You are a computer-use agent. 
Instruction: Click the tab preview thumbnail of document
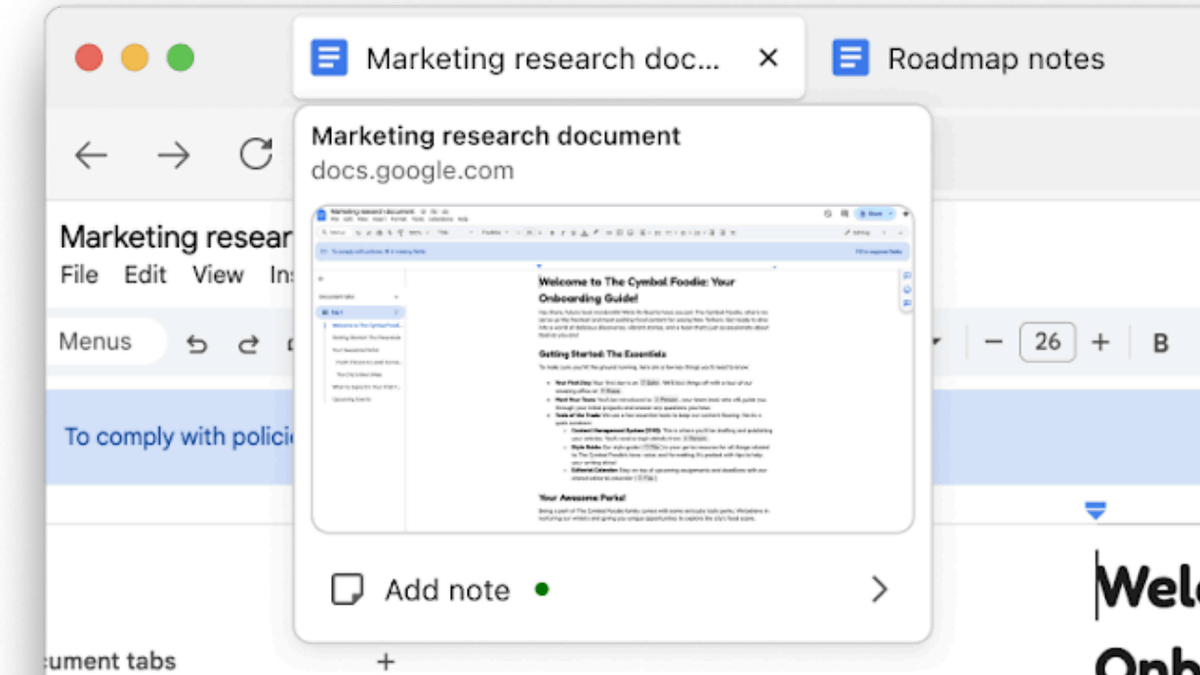point(612,369)
